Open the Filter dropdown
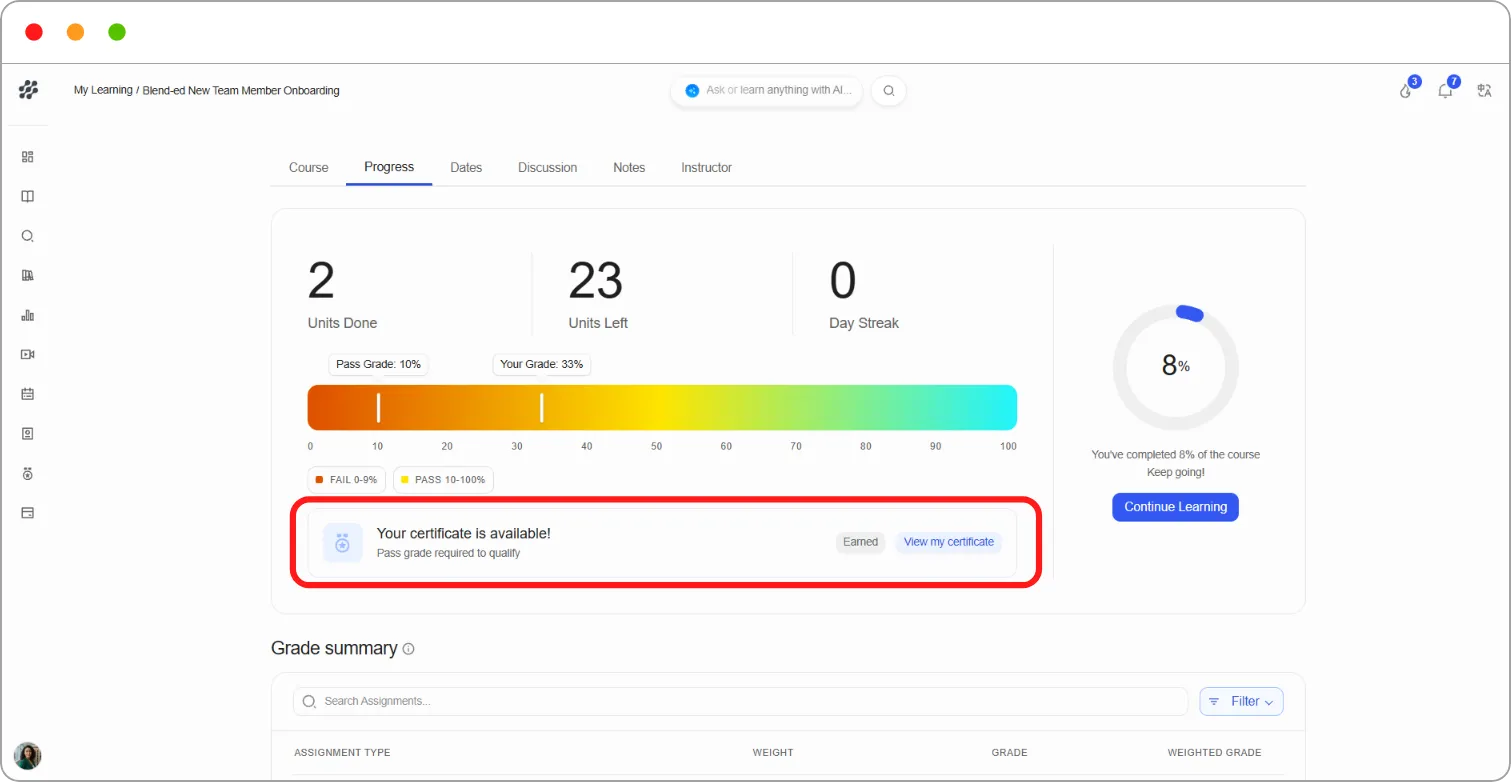The height and width of the screenshot is (782, 1511). pos(1241,702)
